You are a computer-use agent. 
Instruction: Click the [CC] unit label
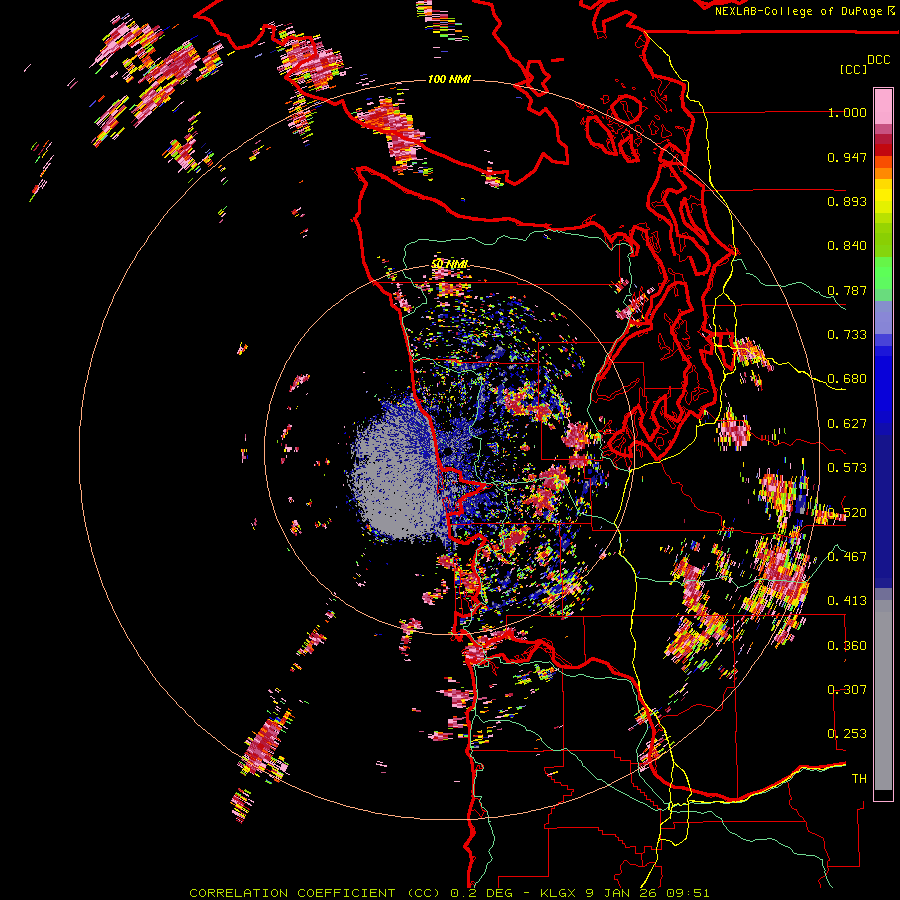(853, 69)
